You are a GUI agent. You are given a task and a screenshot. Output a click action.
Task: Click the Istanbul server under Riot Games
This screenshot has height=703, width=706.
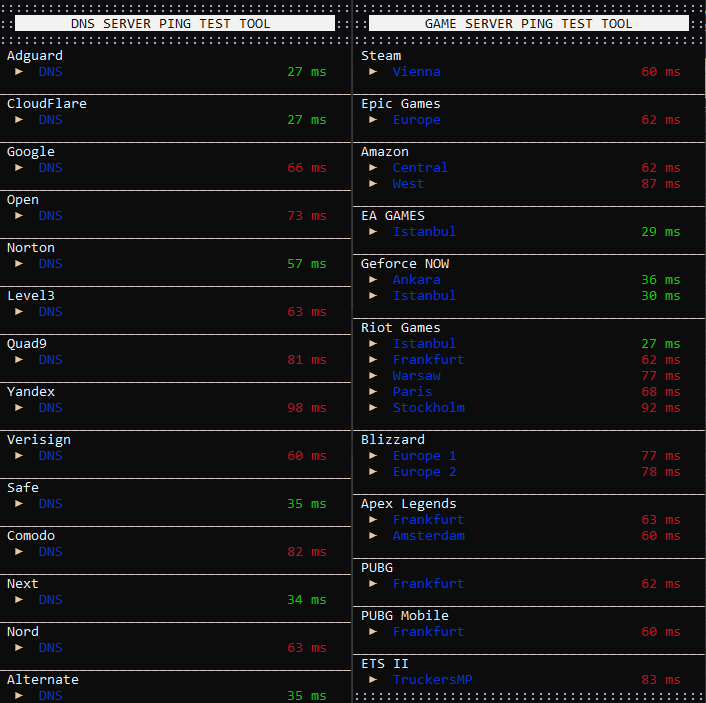pos(424,344)
